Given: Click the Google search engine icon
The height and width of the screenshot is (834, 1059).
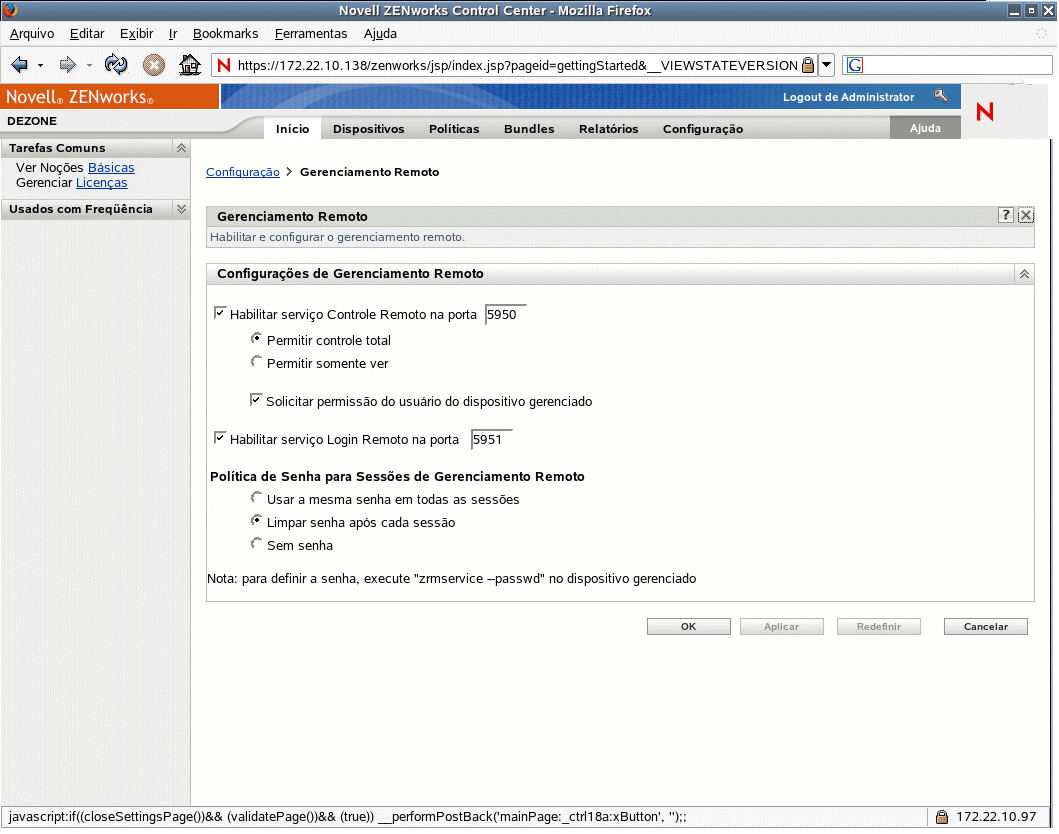Looking at the screenshot, I should pos(855,66).
